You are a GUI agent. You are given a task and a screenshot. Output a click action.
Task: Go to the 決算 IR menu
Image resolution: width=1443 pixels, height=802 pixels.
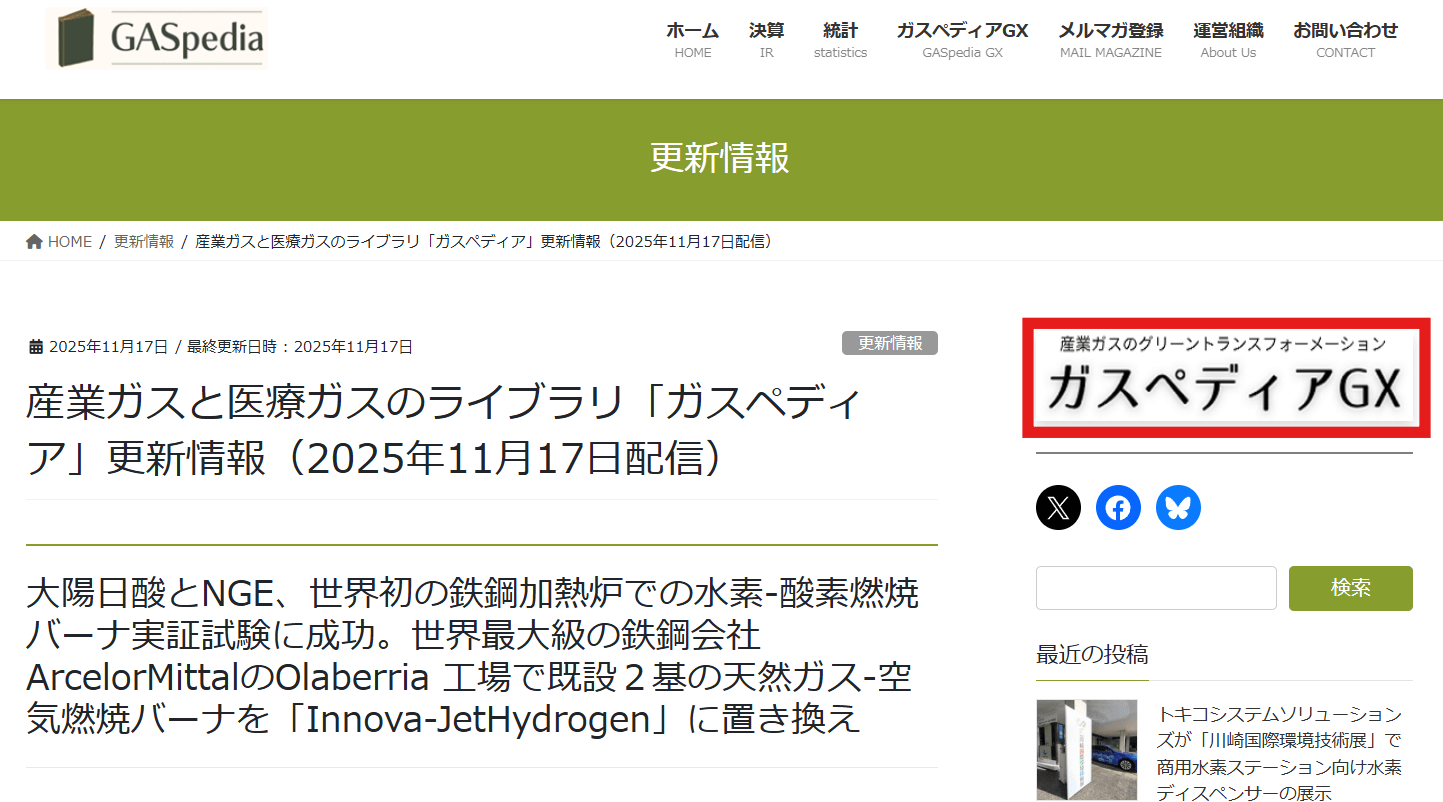pyautogui.click(x=766, y=40)
